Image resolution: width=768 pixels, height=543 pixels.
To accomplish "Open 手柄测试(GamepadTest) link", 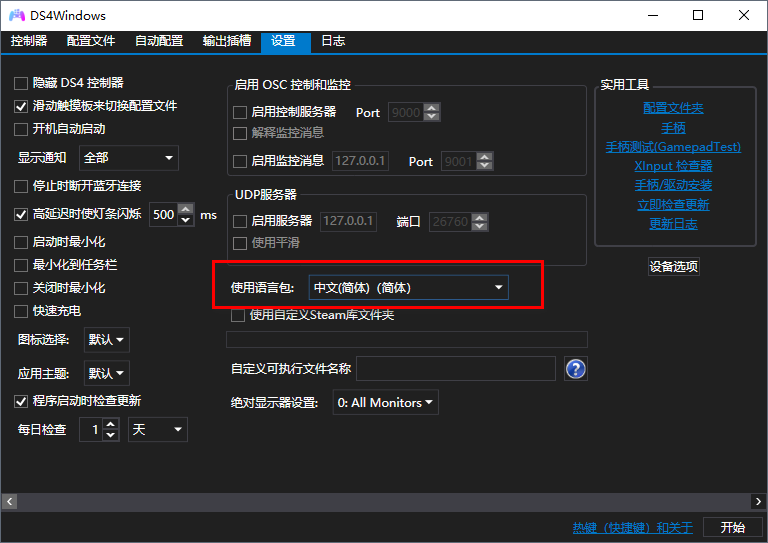I will point(673,147).
